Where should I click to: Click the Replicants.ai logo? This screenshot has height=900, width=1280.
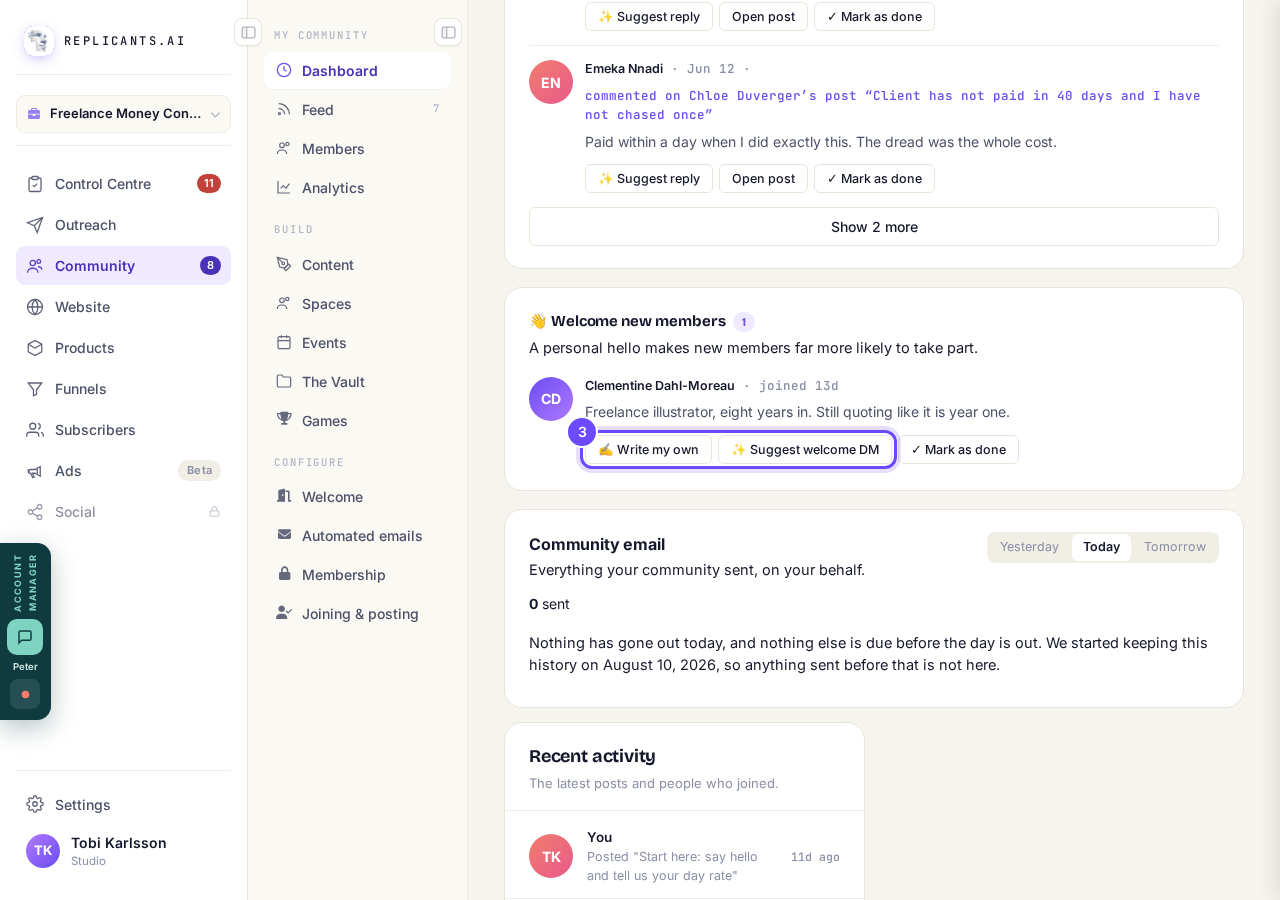tap(39, 41)
